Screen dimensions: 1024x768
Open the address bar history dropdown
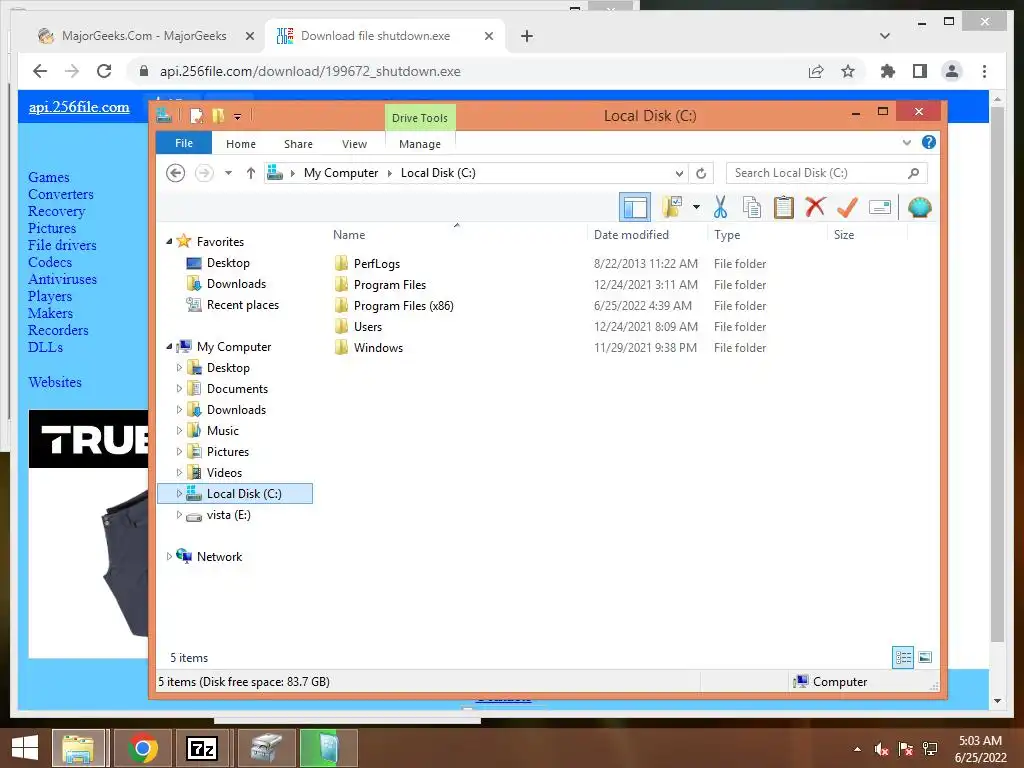click(679, 173)
